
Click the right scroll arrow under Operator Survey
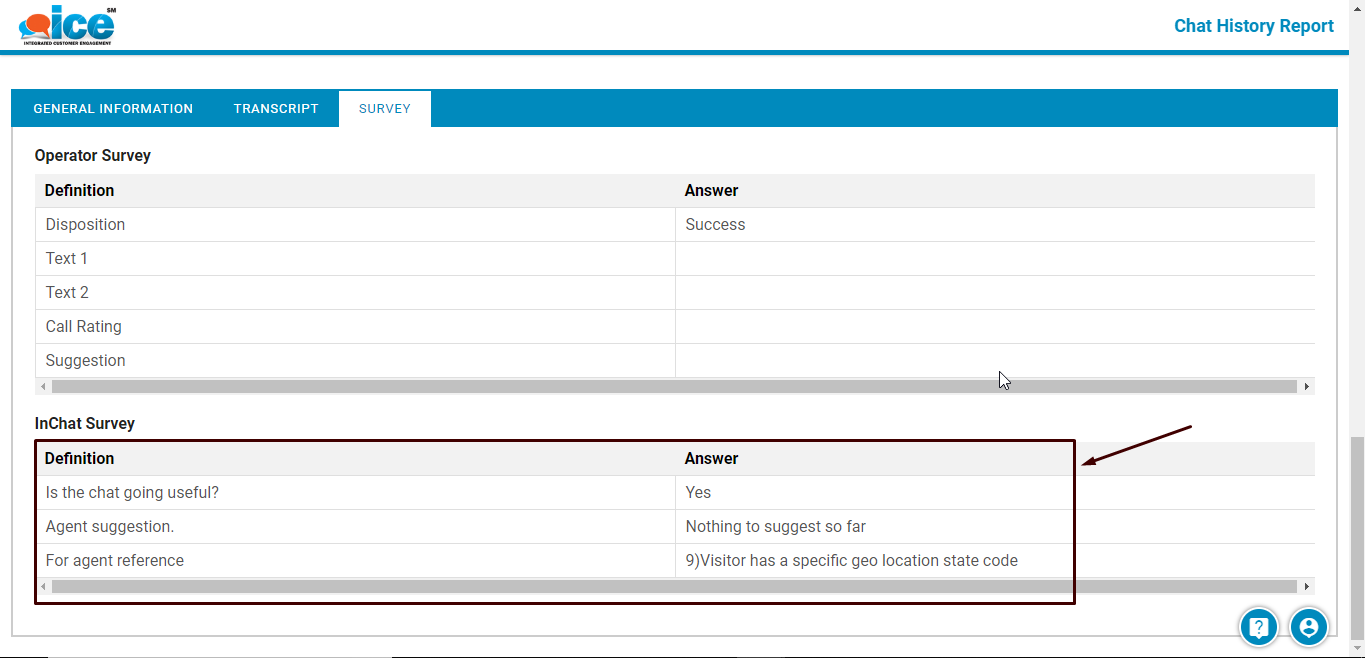[x=1306, y=386]
